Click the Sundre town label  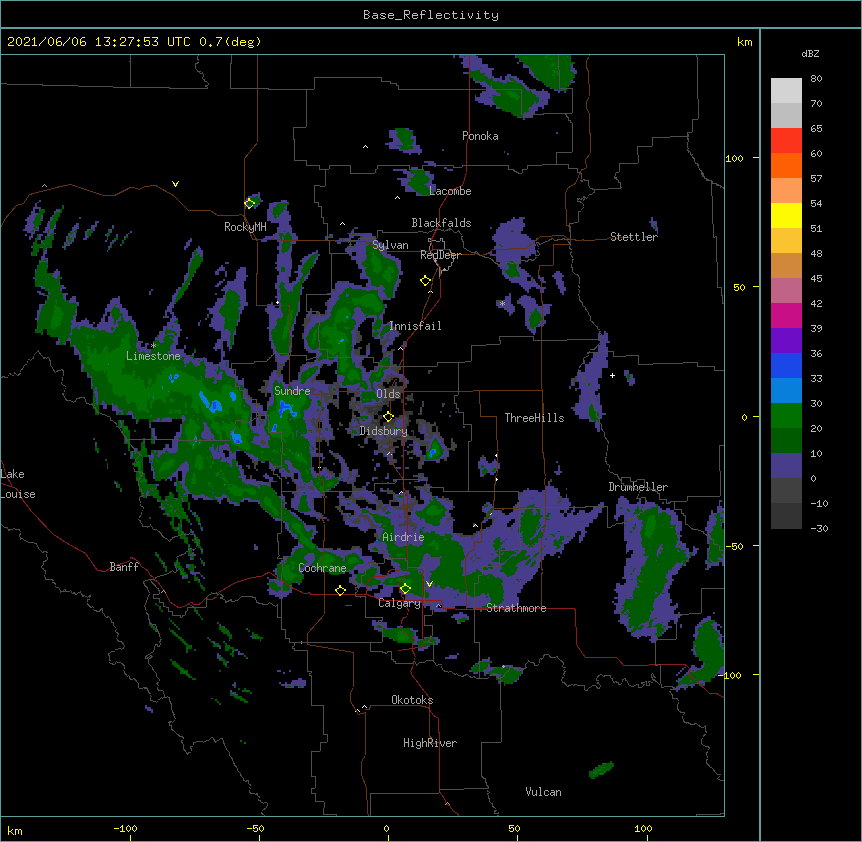292,391
